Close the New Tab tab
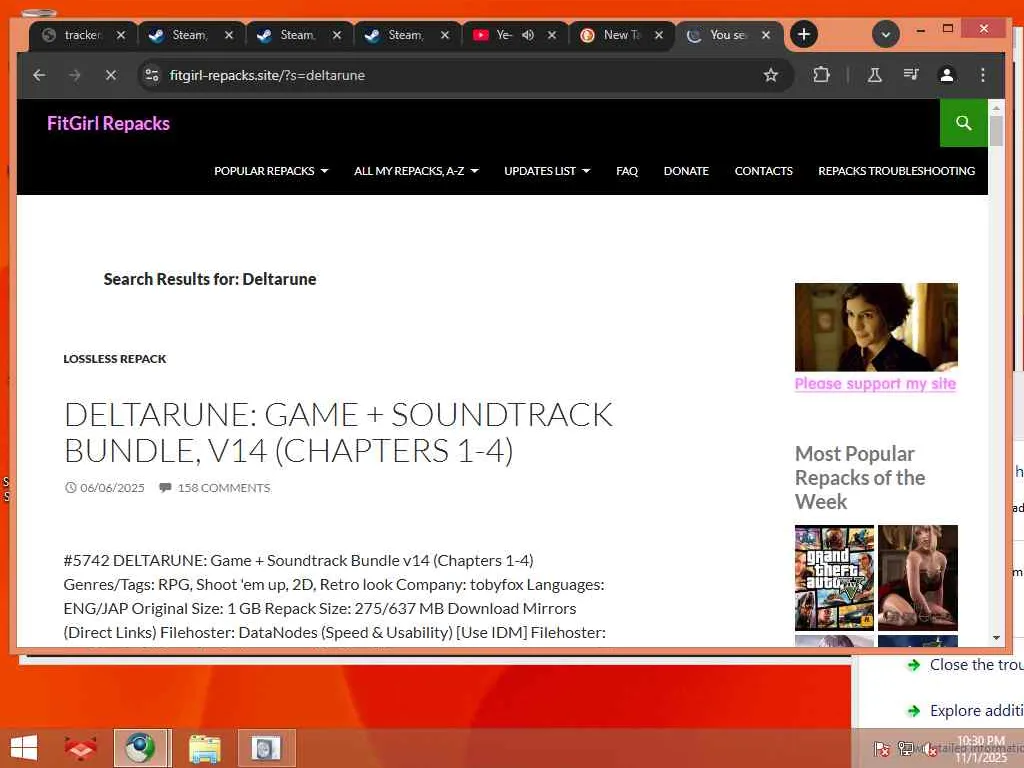The image size is (1024, 768). click(659, 35)
